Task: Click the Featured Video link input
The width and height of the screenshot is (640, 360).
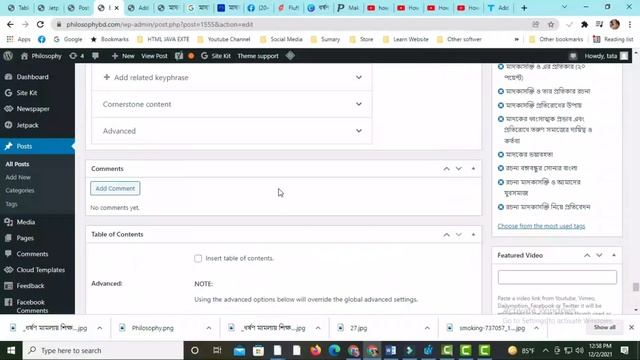Action: (557, 277)
